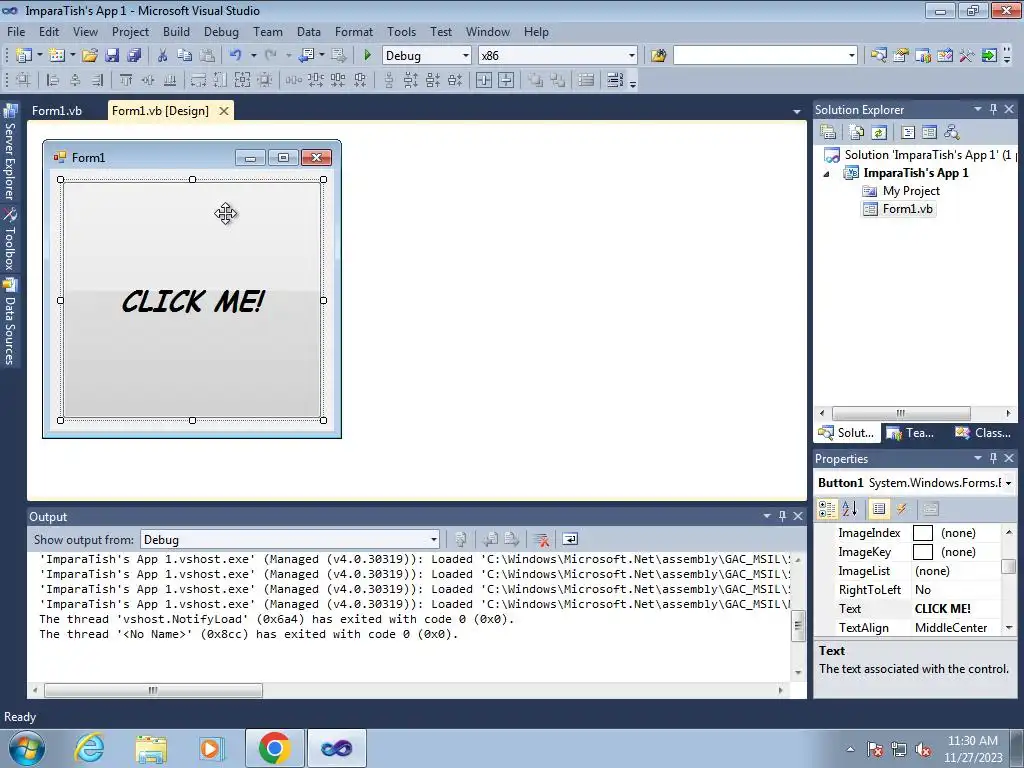The image size is (1024, 768).
Task: Click the Text property value field
Action: pyautogui.click(x=957, y=609)
